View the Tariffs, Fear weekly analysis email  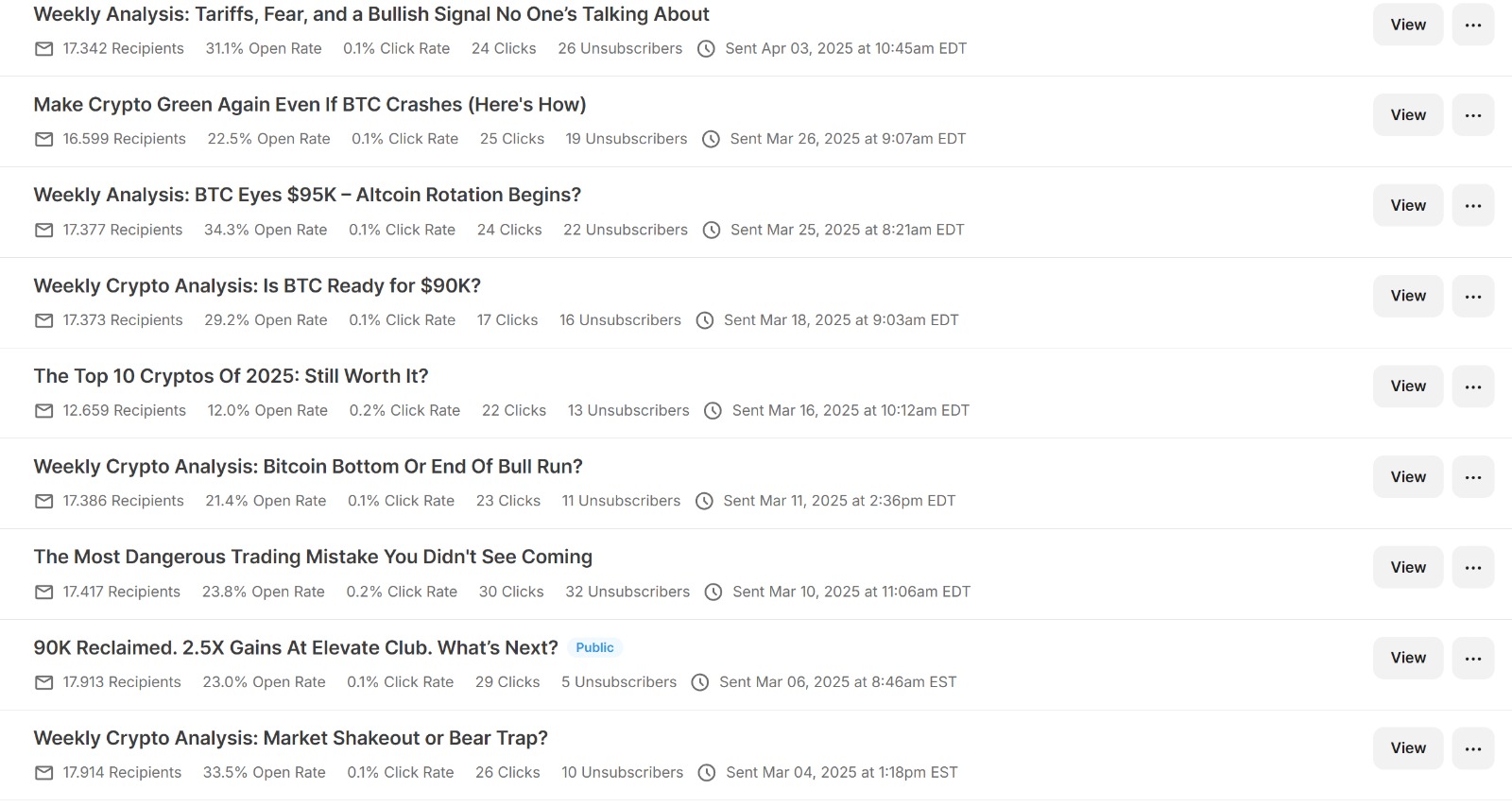1407,25
